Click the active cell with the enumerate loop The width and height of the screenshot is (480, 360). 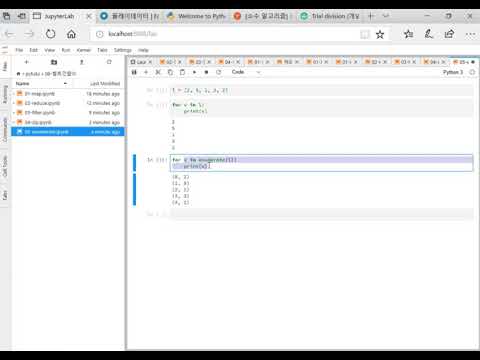tap(321, 163)
